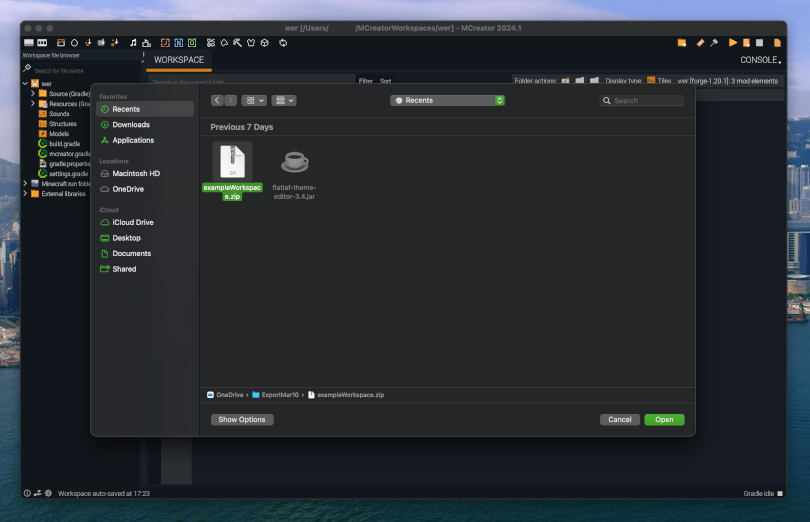The height and width of the screenshot is (522, 810).
Task: Select the Structures folder in file tree
Action: [x=58, y=124]
